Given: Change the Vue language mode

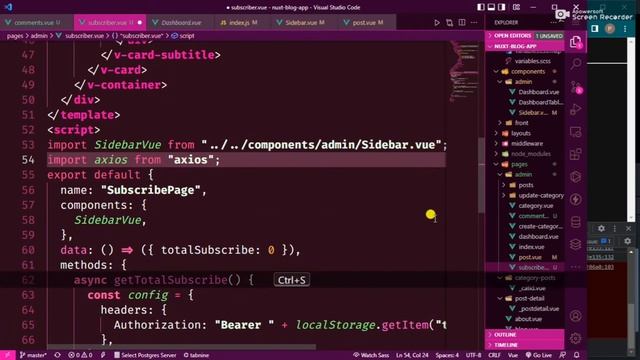Looking at the screenshot, I should click(x=513, y=355).
